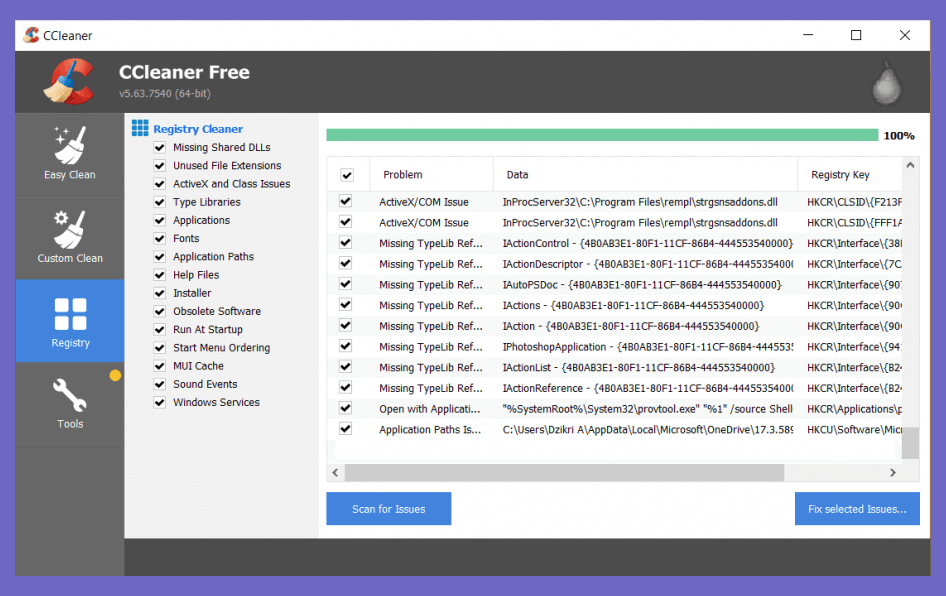Click the horizontal scrollbar thumb

(x=564, y=472)
